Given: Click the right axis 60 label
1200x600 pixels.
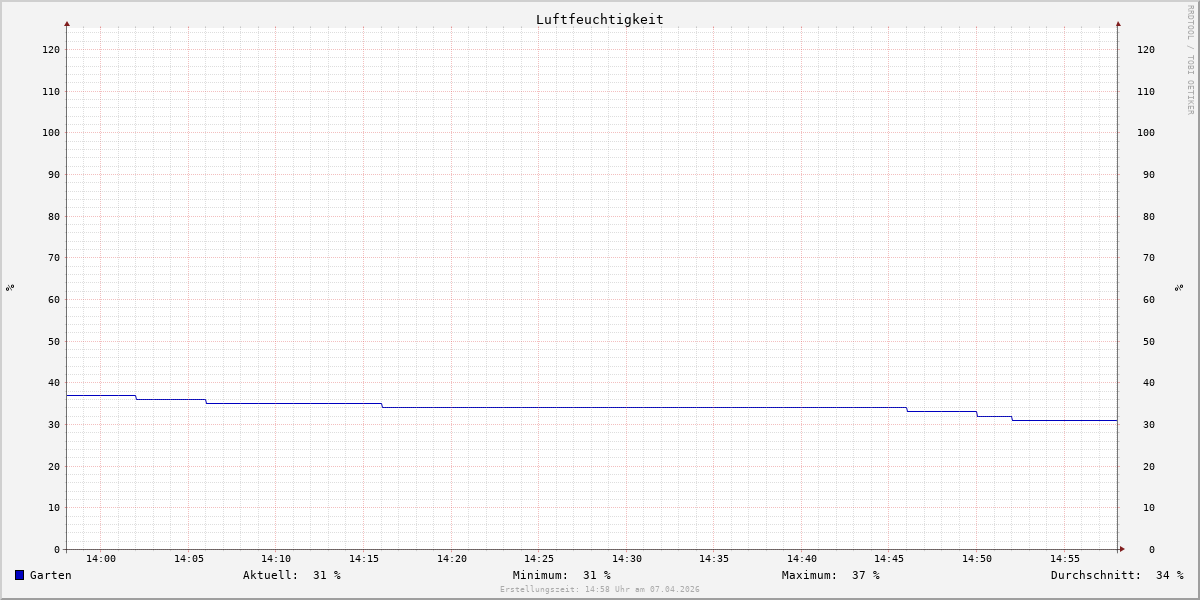Looking at the screenshot, I should pyautogui.click(x=1149, y=300).
